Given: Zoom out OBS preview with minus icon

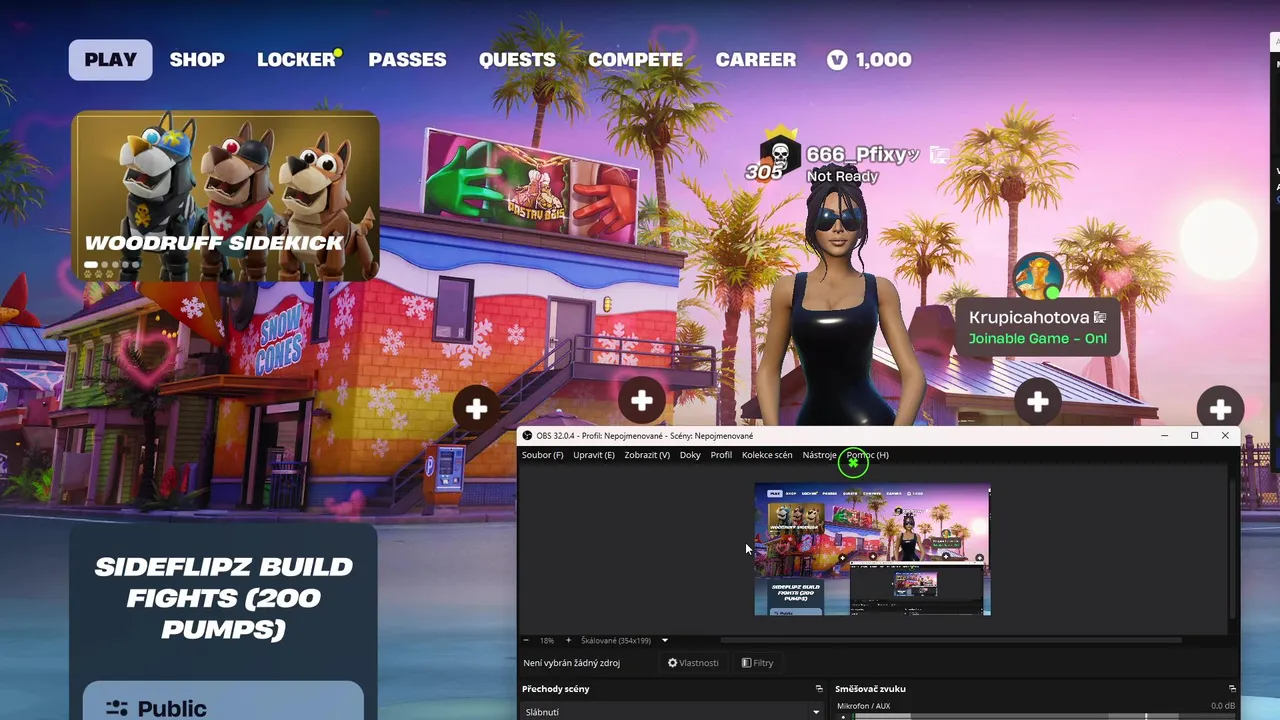Looking at the screenshot, I should (527, 640).
